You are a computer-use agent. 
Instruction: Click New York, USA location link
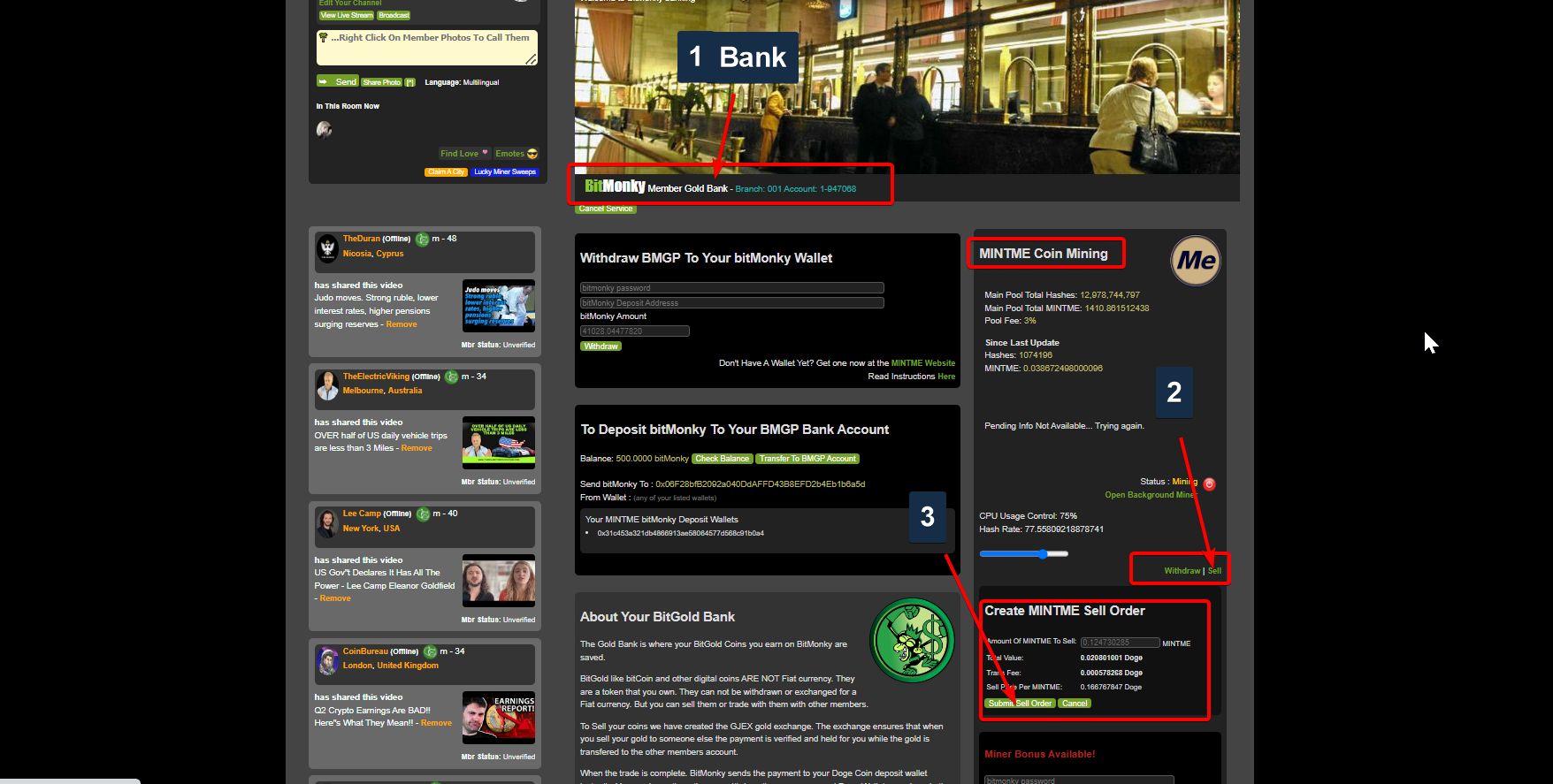(x=371, y=529)
